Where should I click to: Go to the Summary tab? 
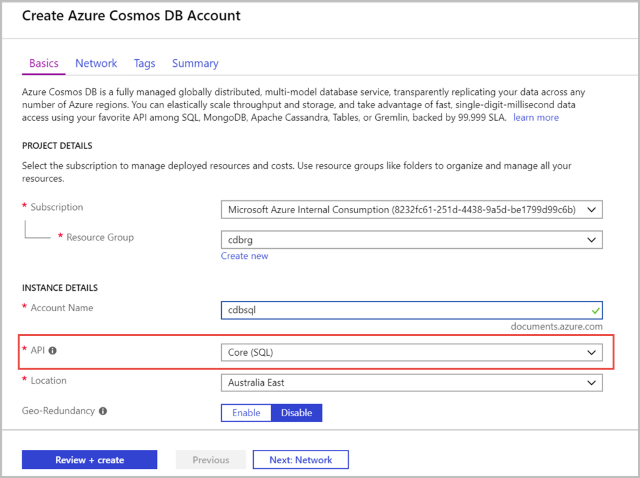pyautogui.click(x=195, y=63)
